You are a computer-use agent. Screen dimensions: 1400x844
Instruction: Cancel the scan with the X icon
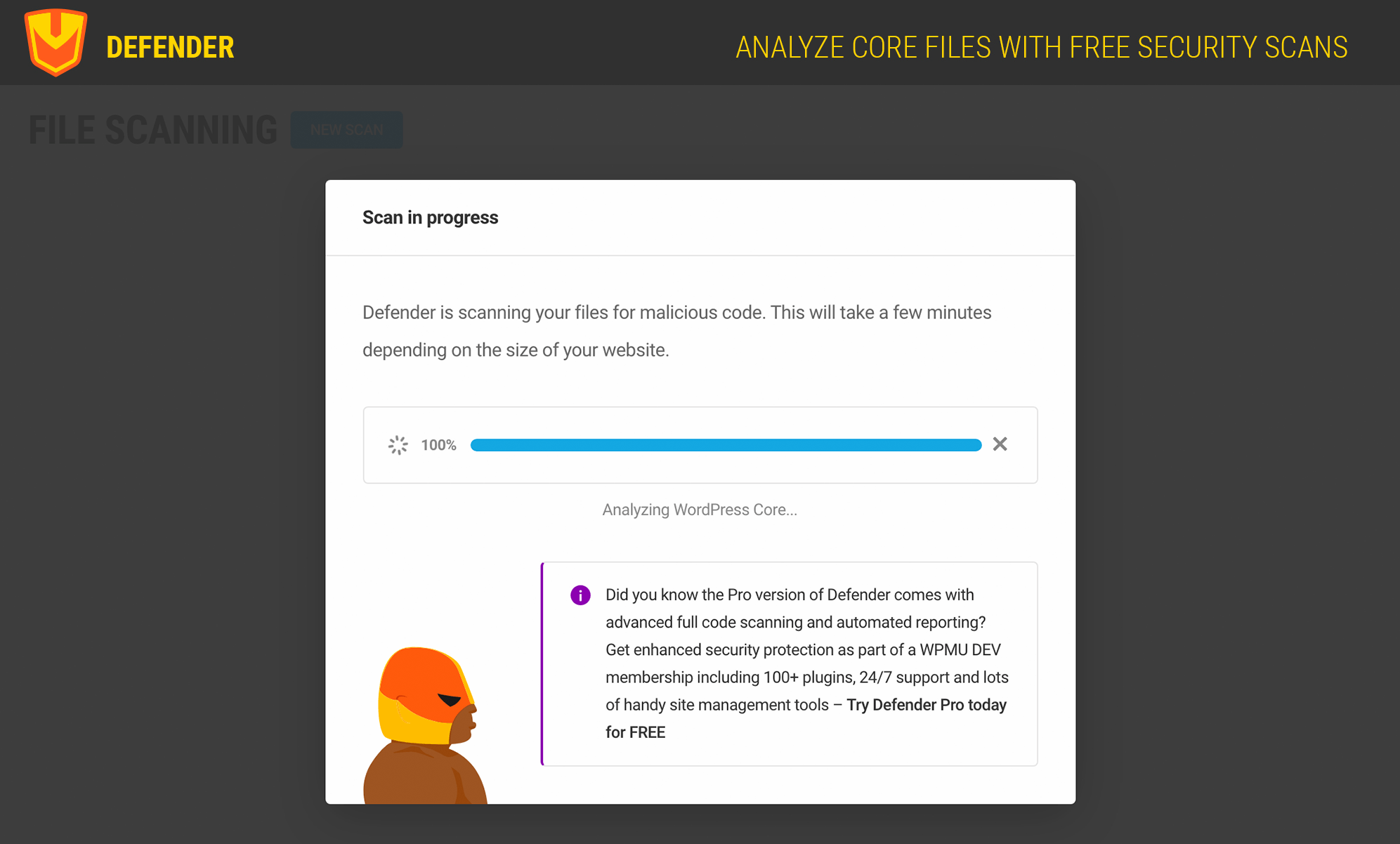[1000, 444]
